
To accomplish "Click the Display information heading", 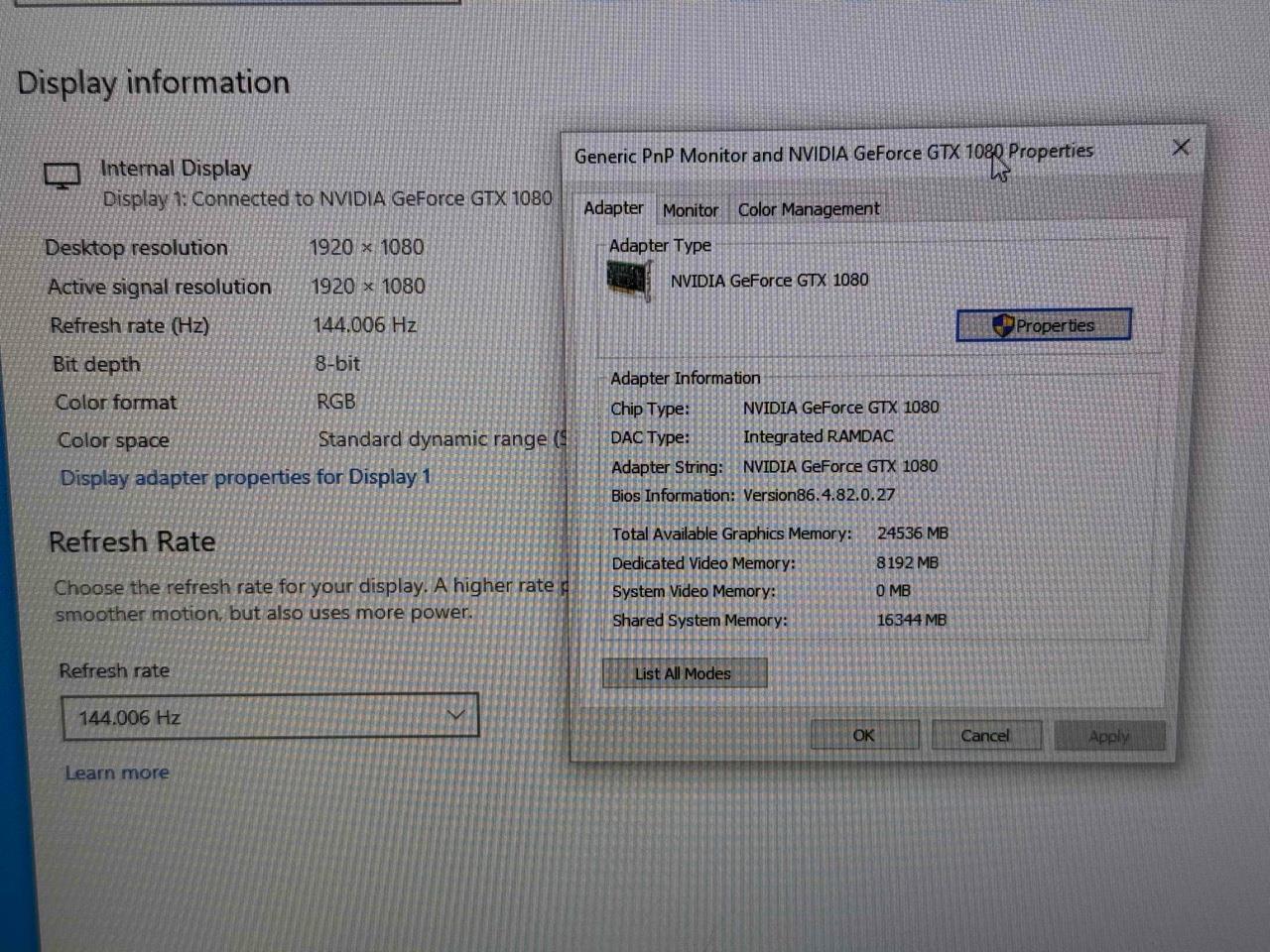I will (x=153, y=82).
